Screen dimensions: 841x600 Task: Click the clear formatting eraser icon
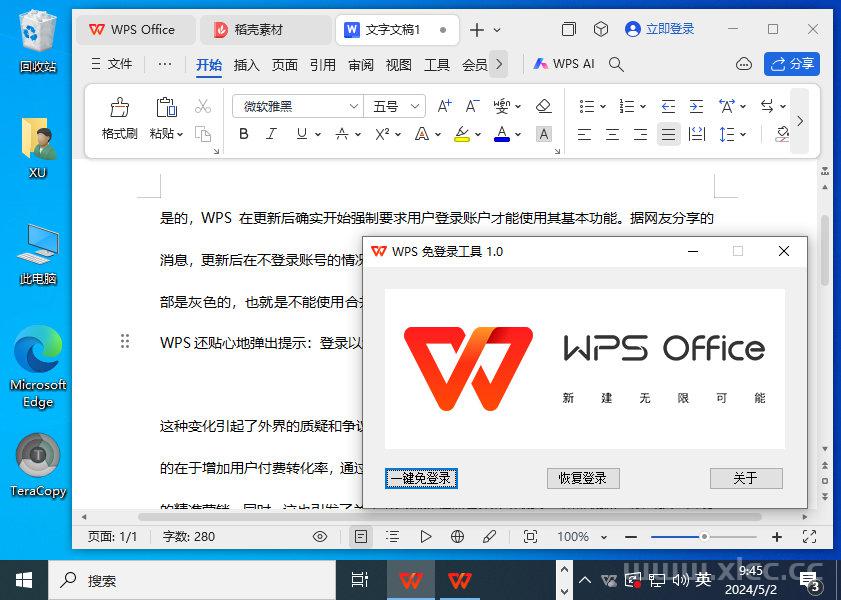(543, 106)
